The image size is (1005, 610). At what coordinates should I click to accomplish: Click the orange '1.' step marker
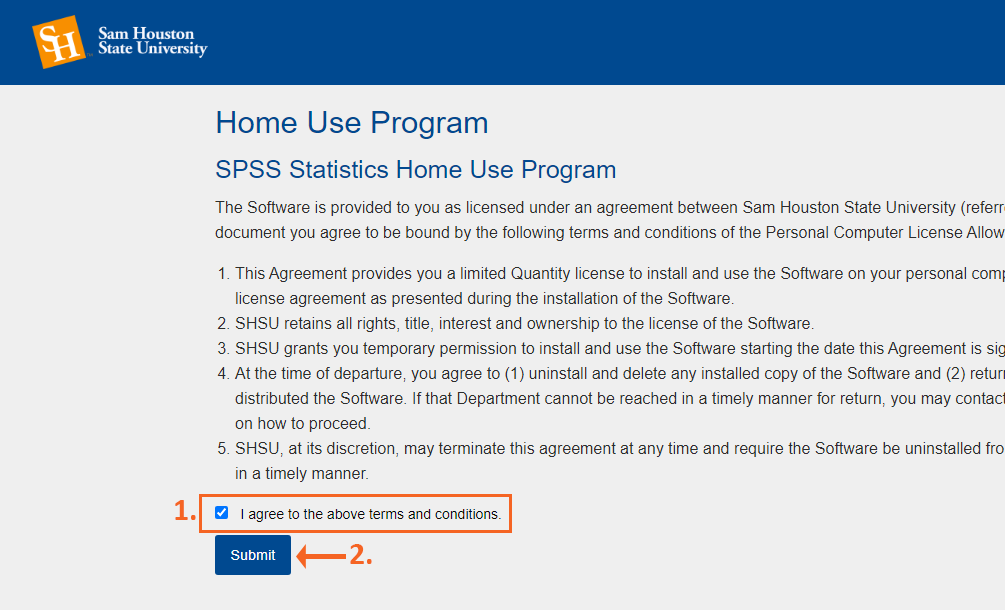(x=185, y=511)
